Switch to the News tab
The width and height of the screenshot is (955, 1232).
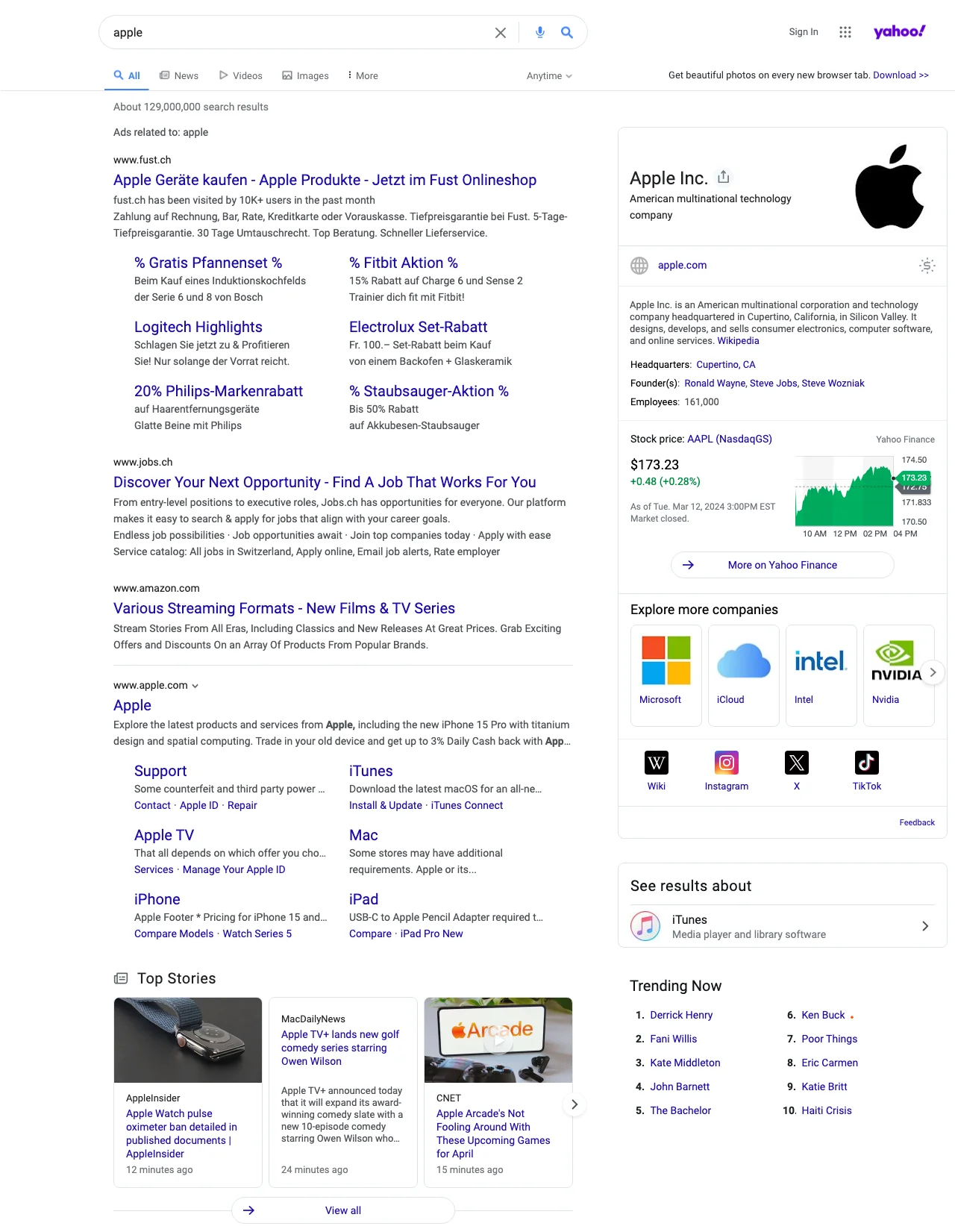coord(179,75)
